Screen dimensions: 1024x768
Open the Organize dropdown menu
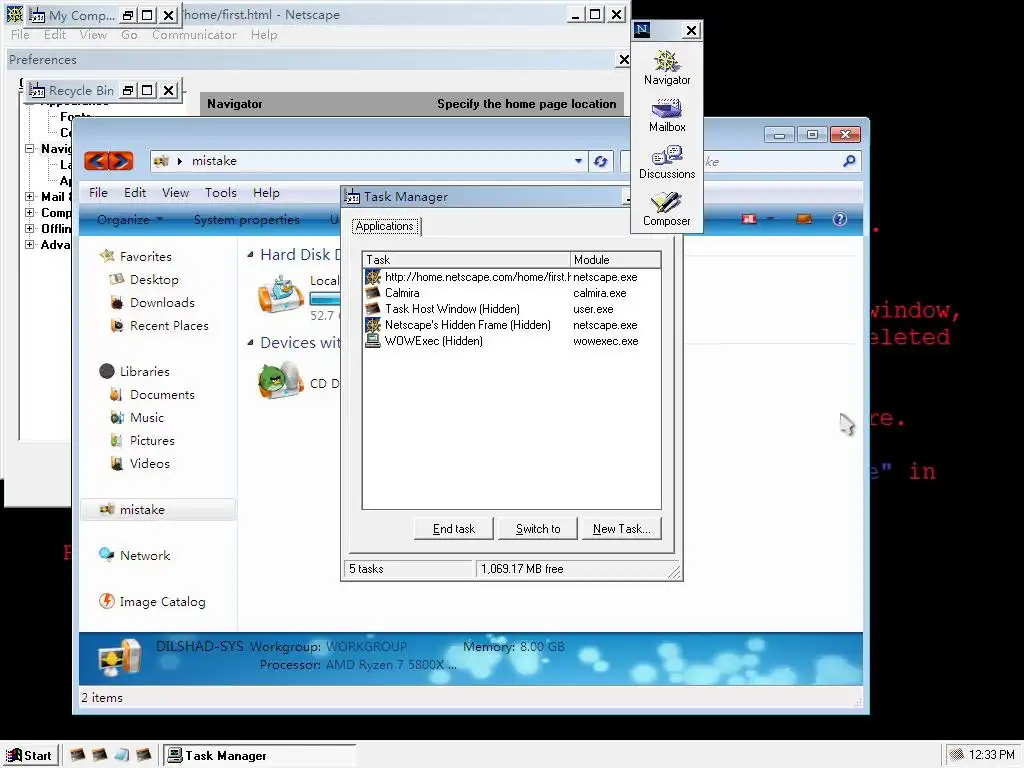(129, 219)
